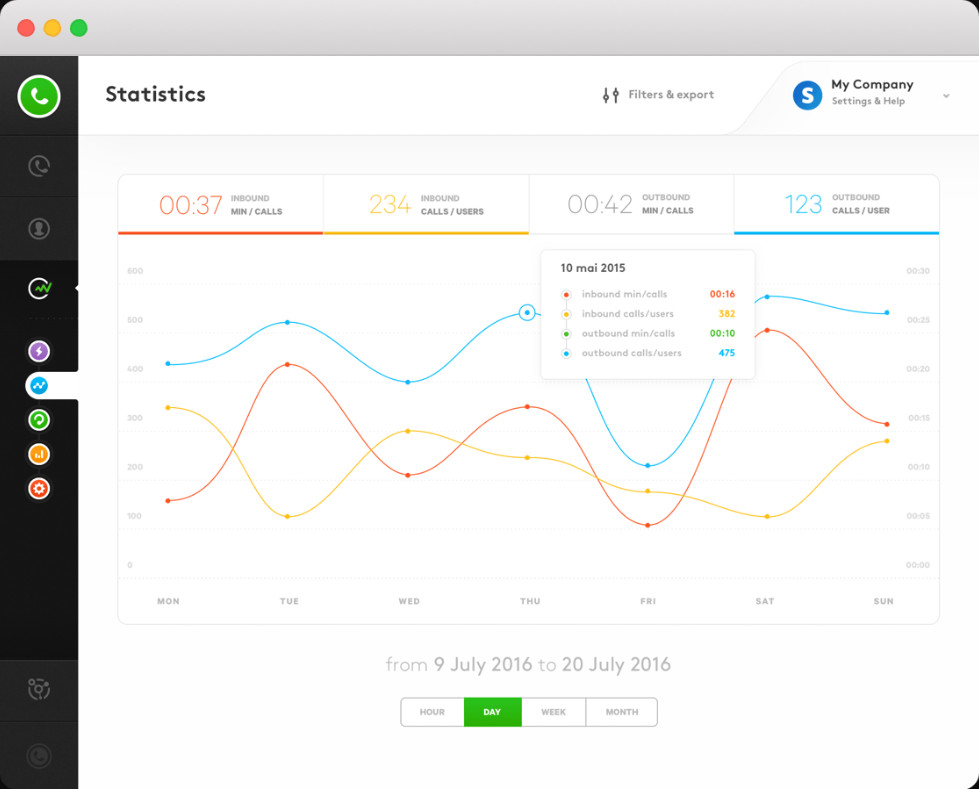The width and height of the screenshot is (979, 789).
Task: Click tooltip row inbound calls/users
Action: click(x=648, y=314)
